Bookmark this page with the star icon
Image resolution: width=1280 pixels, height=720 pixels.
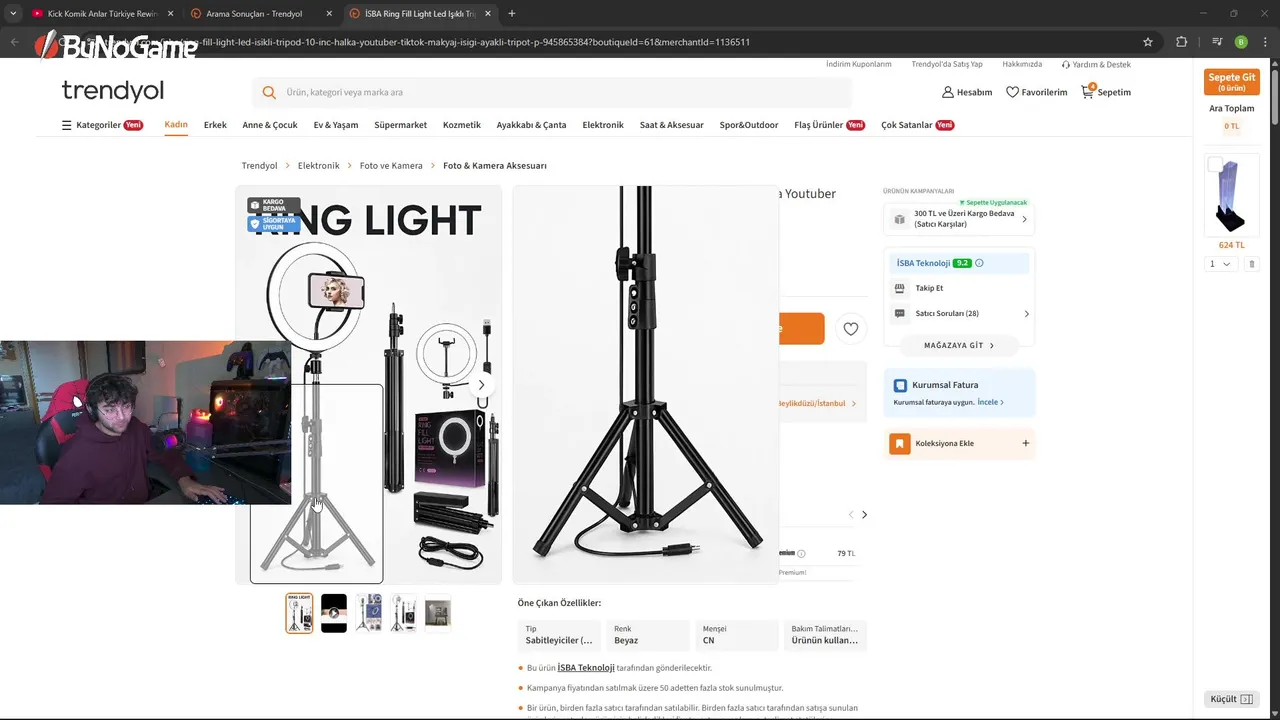(1148, 42)
